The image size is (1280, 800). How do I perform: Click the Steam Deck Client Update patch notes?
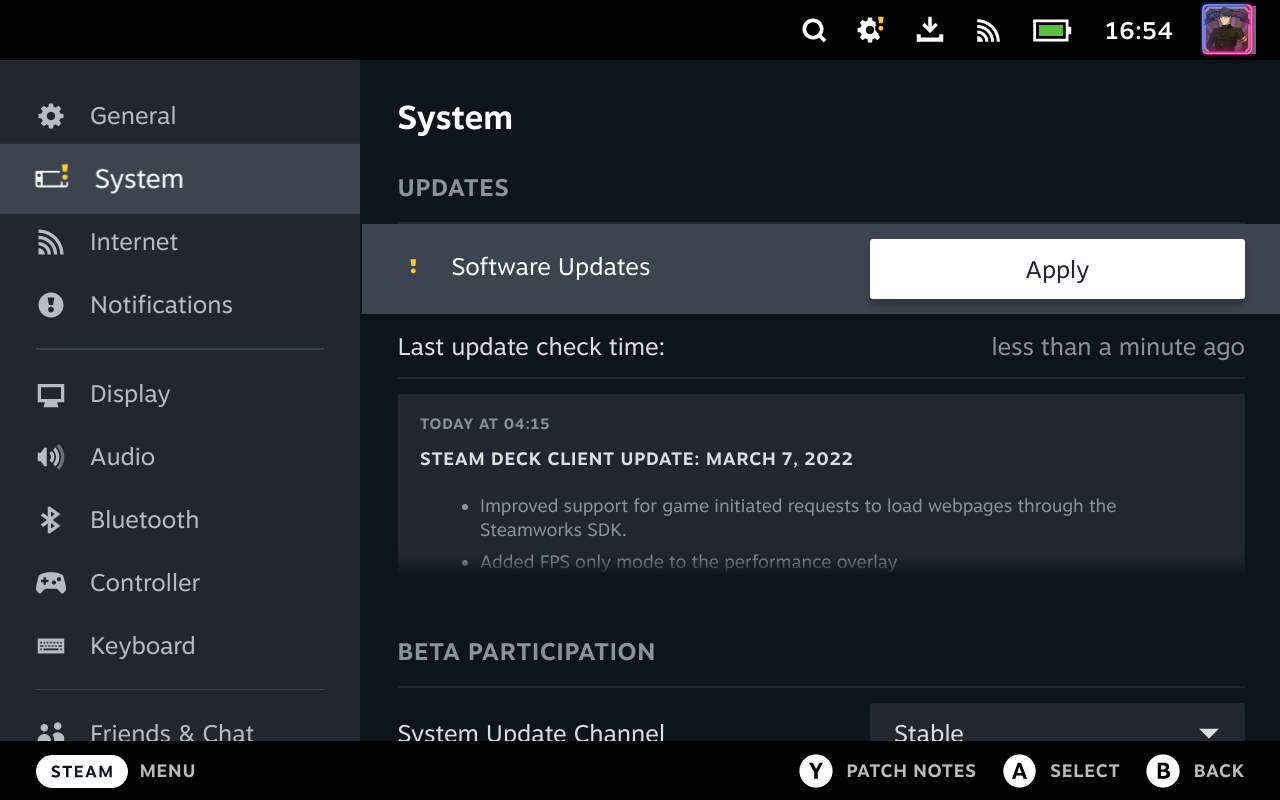[x=821, y=482]
